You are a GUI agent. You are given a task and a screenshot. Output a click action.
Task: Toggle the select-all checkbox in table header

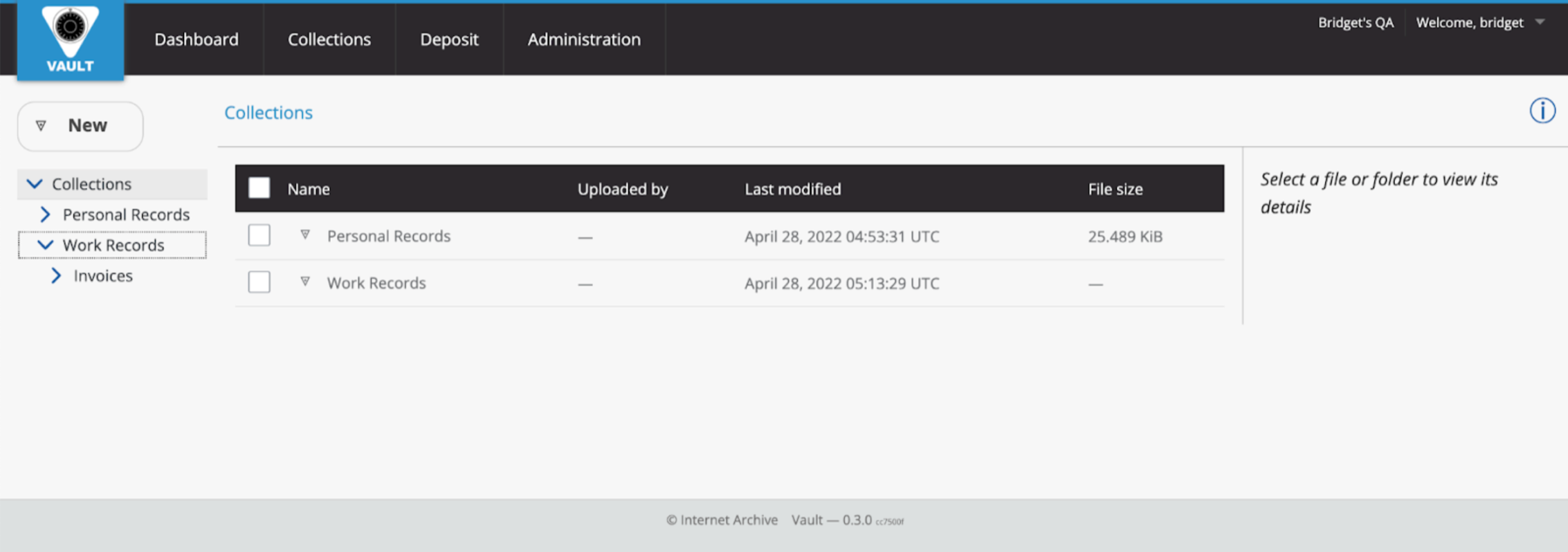(259, 188)
